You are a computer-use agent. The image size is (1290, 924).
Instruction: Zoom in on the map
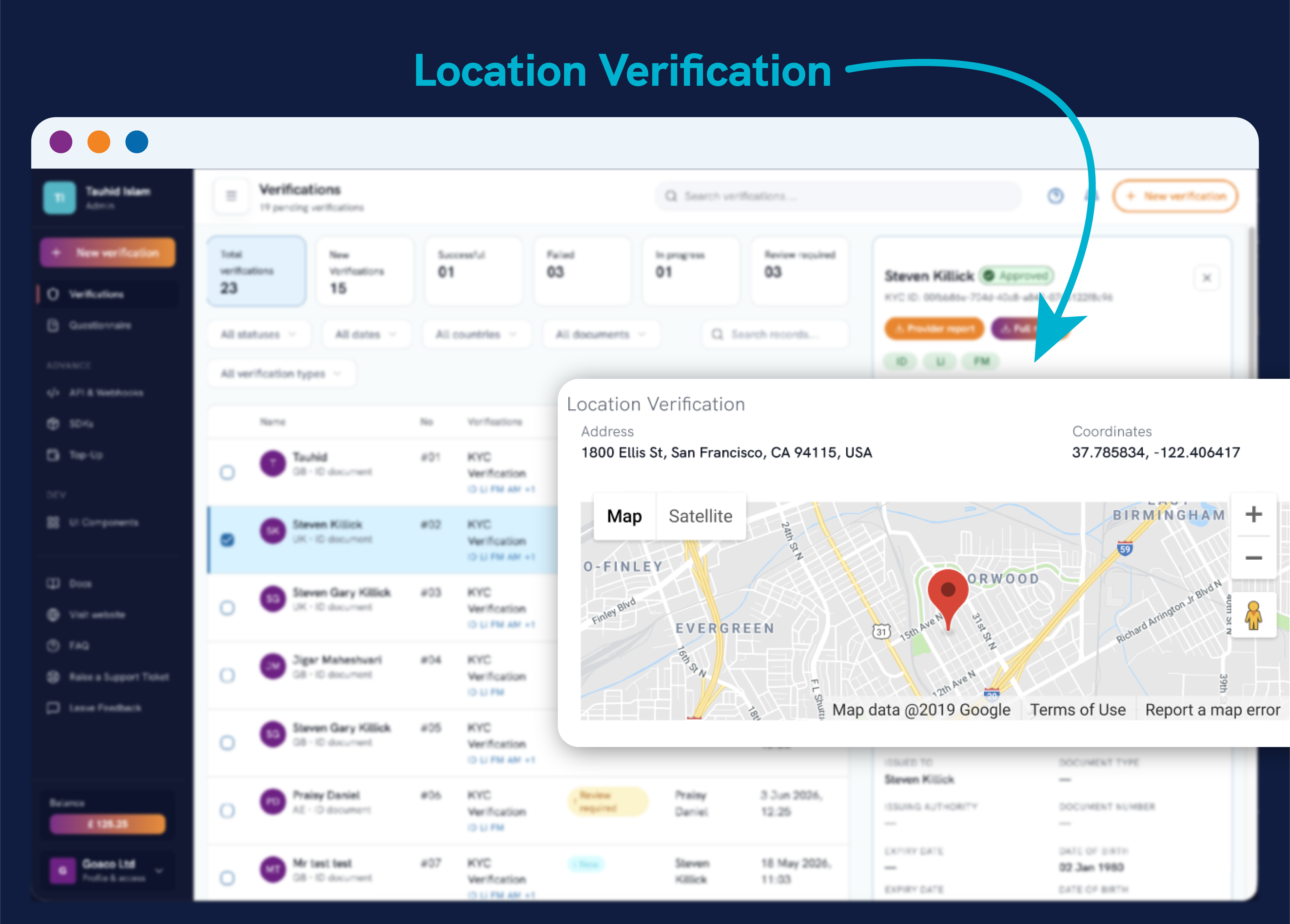(x=1254, y=514)
